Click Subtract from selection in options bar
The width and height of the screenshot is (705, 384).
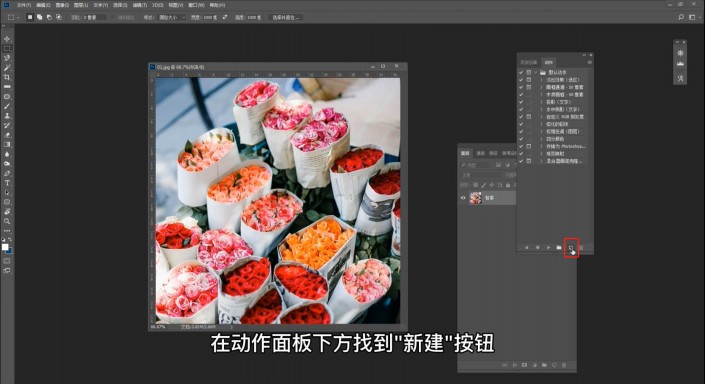[x=49, y=17]
